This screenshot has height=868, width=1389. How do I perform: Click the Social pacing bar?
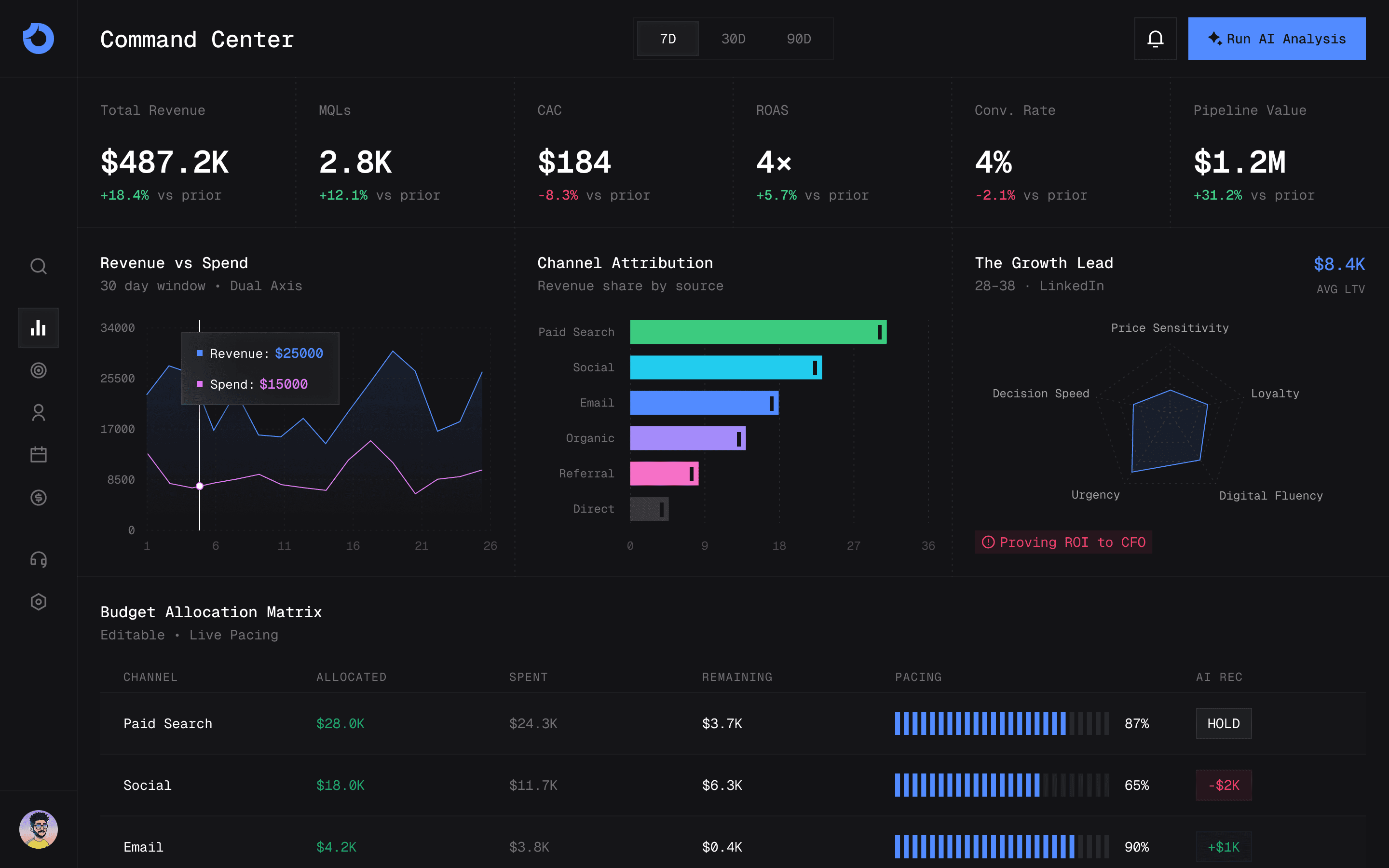[1002, 785]
